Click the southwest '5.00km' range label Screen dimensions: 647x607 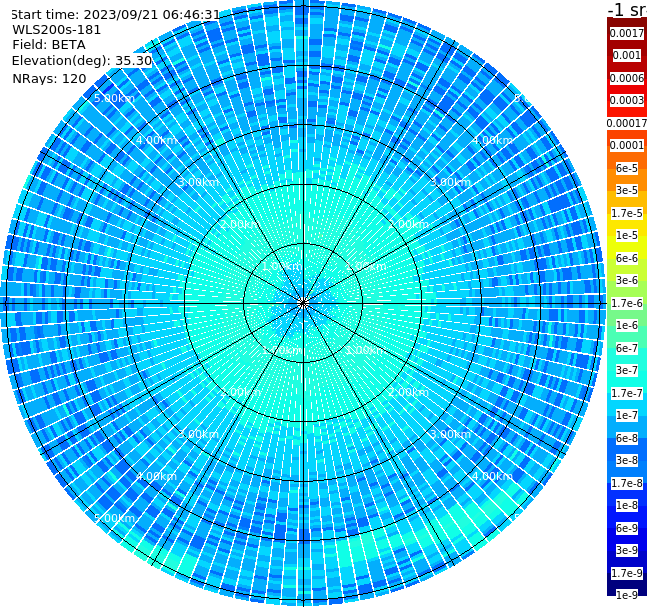(114, 518)
